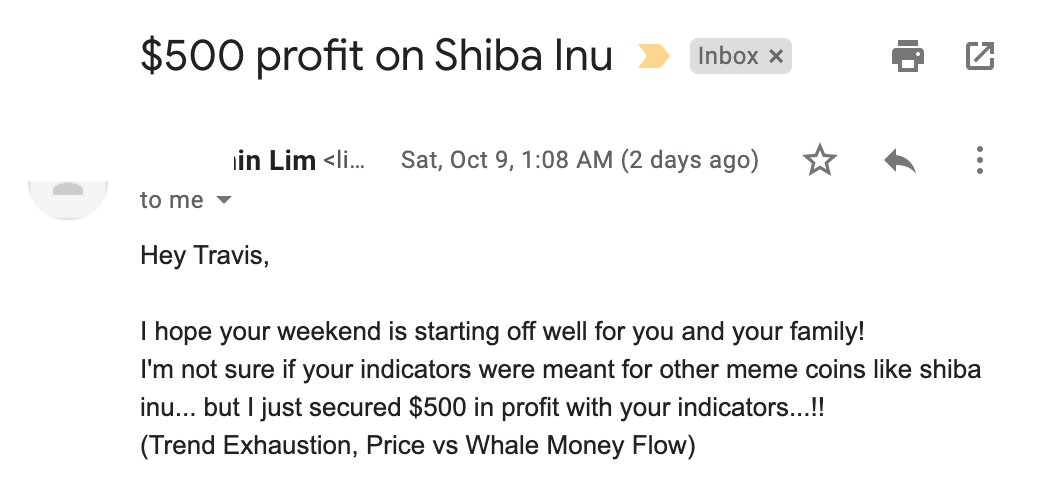This screenshot has height=484, width=1048.
Task: Toggle the yellow importance marker
Action: coord(653,56)
